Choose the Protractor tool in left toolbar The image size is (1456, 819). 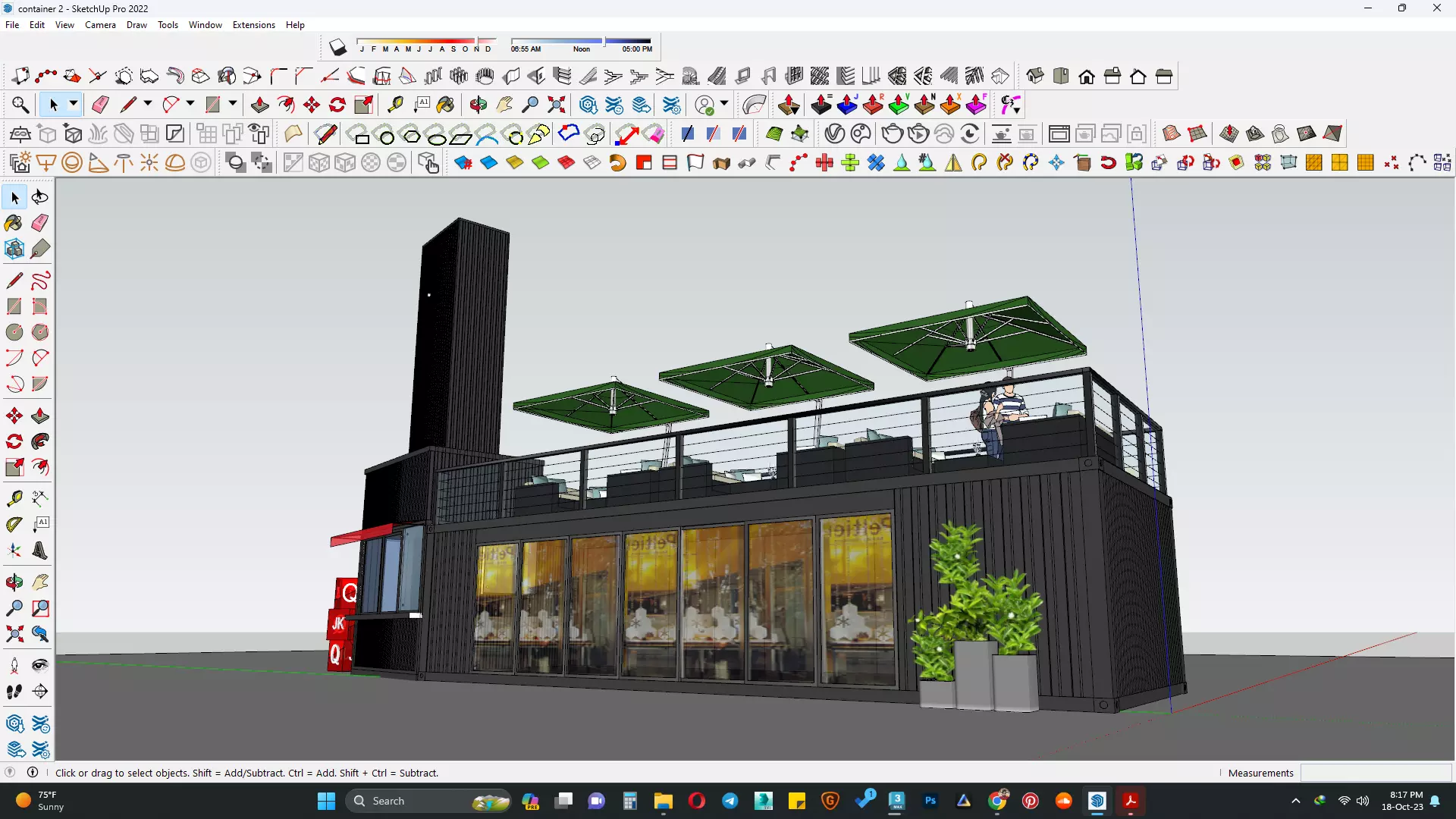pyautogui.click(x=14, y=524)
